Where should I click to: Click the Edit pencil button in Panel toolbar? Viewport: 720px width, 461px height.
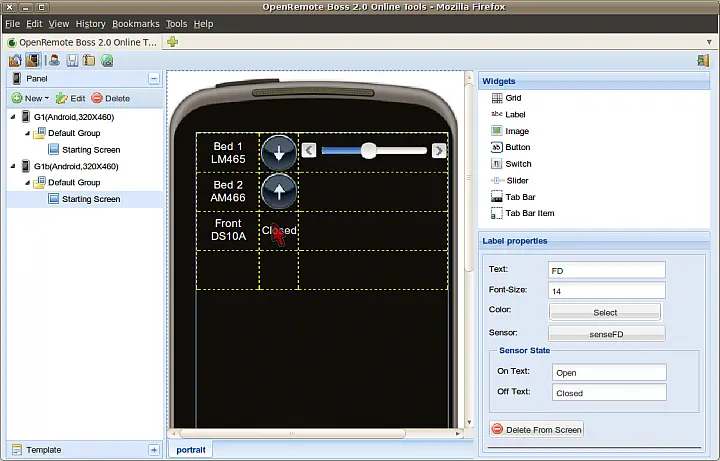click(70, 98)
